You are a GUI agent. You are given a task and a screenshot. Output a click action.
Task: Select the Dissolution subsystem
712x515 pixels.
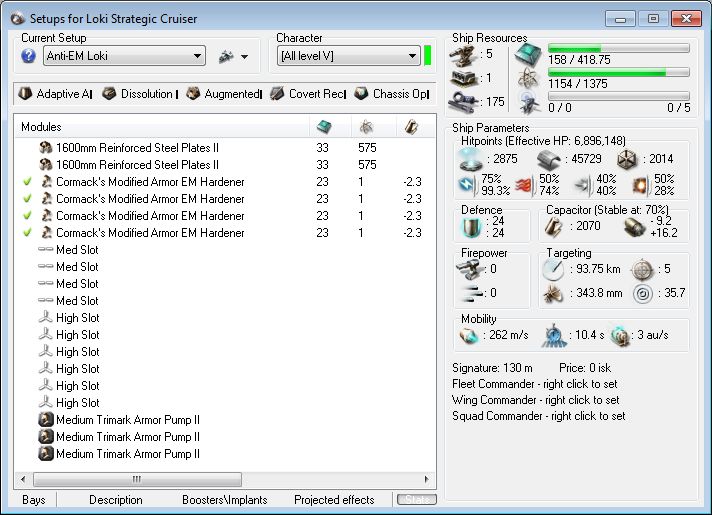coord(139,94)
